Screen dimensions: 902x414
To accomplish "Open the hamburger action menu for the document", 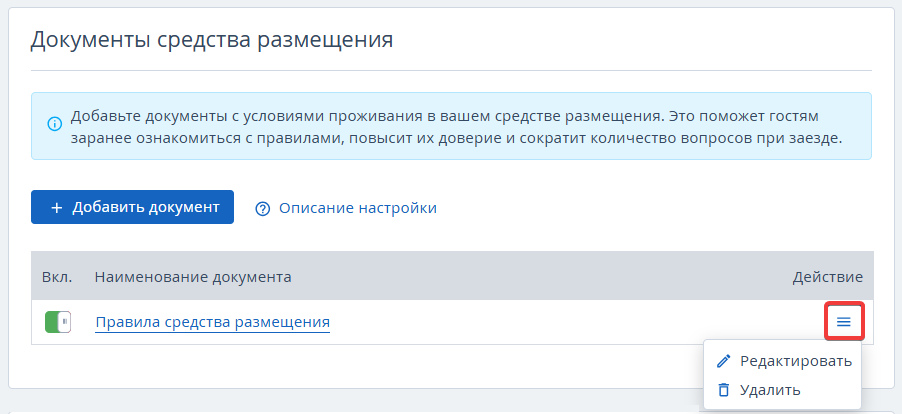I will 843,322.
